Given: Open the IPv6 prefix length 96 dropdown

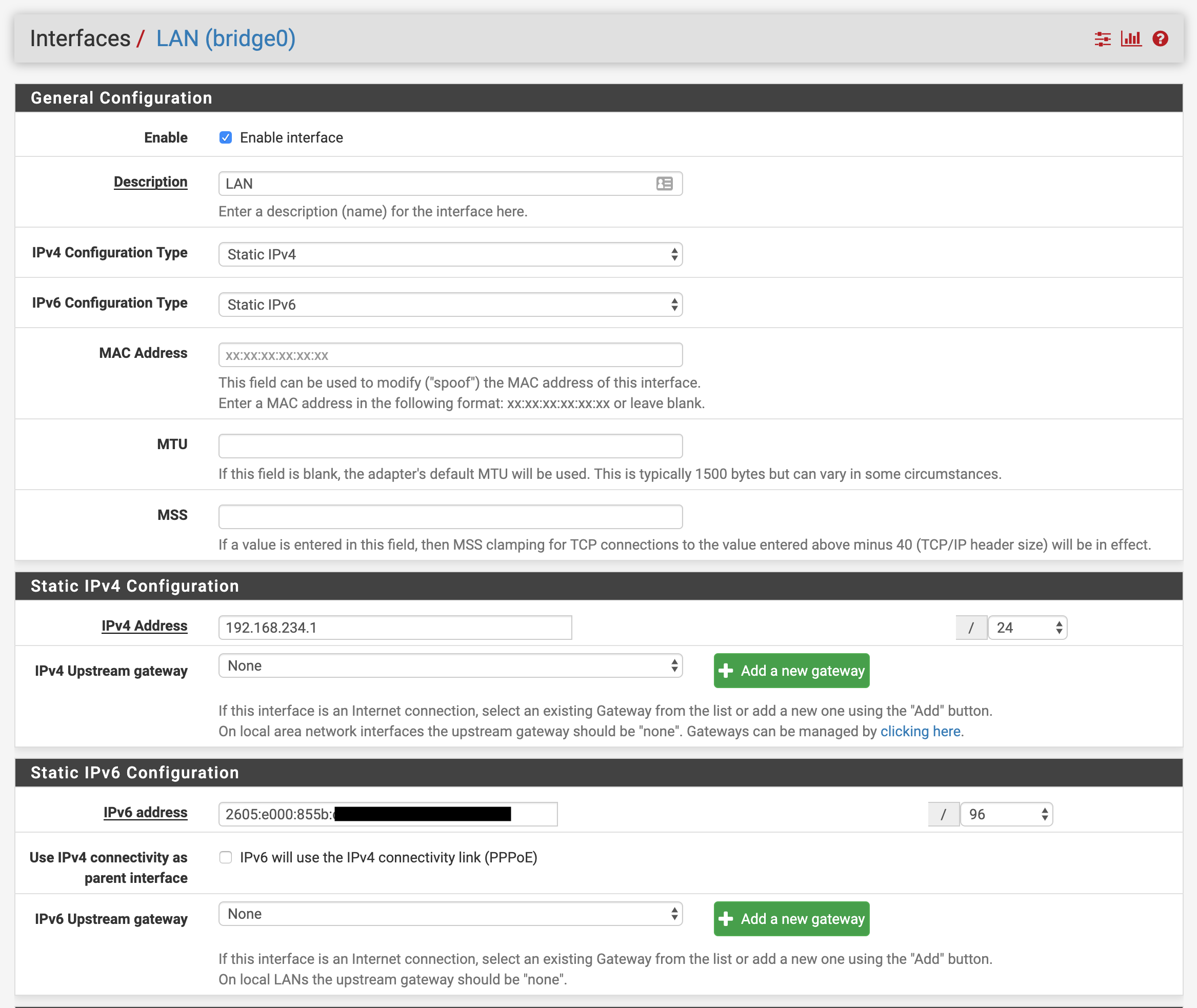Looking at the screenshot, I should point(1006,814).
